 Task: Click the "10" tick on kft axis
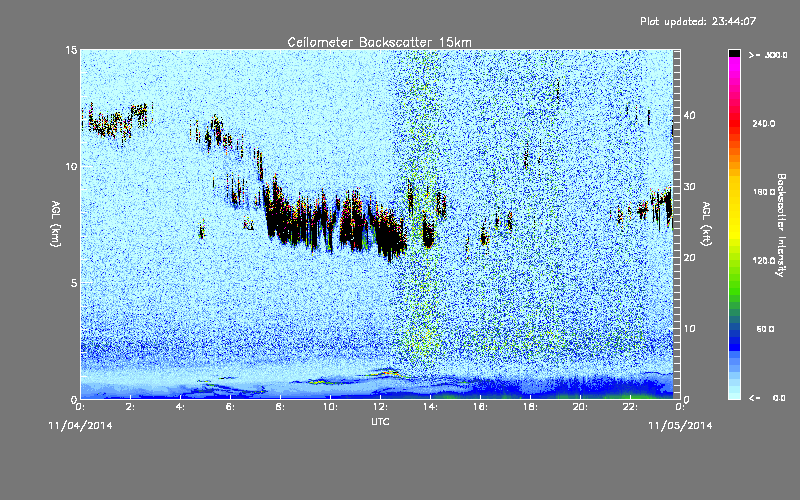coord(689,329)
